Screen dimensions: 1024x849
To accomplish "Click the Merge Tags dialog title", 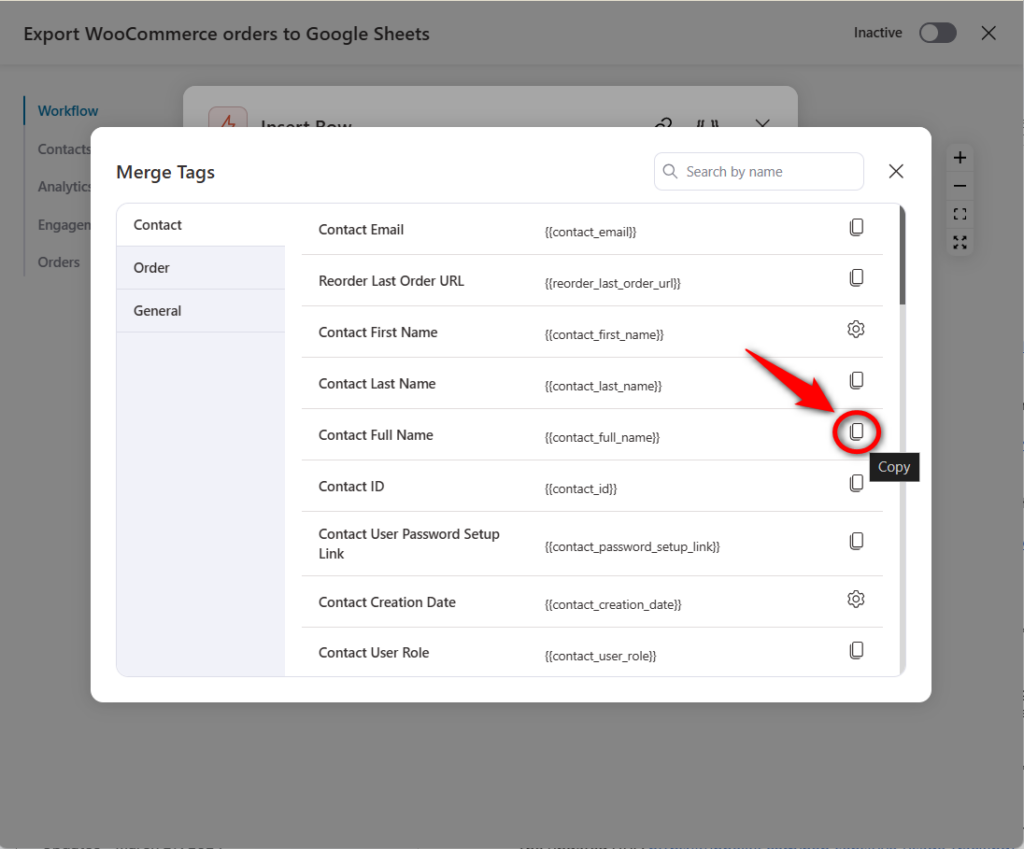I will pos(165,172).
